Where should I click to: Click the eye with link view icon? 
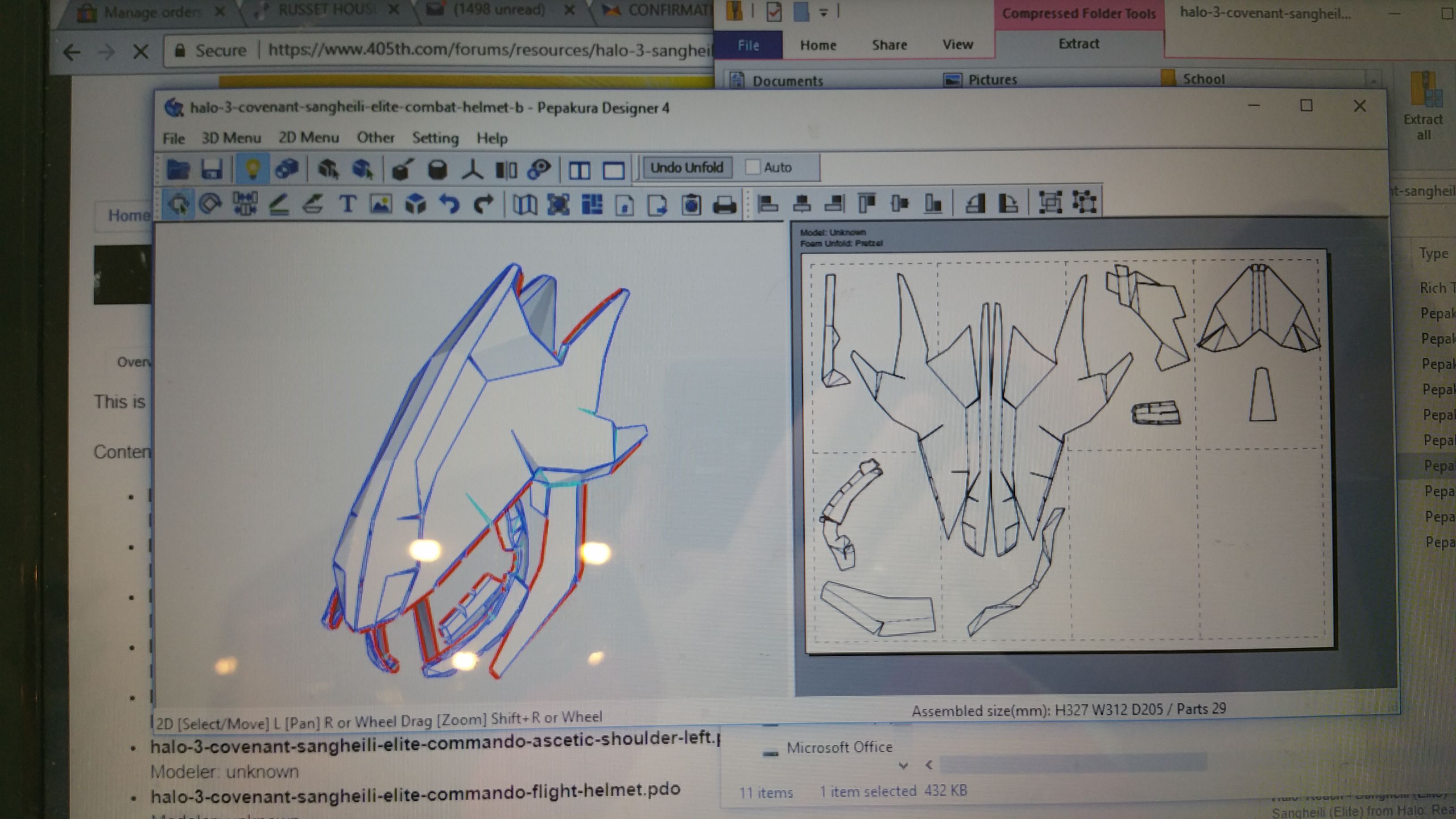click(539, 169)
